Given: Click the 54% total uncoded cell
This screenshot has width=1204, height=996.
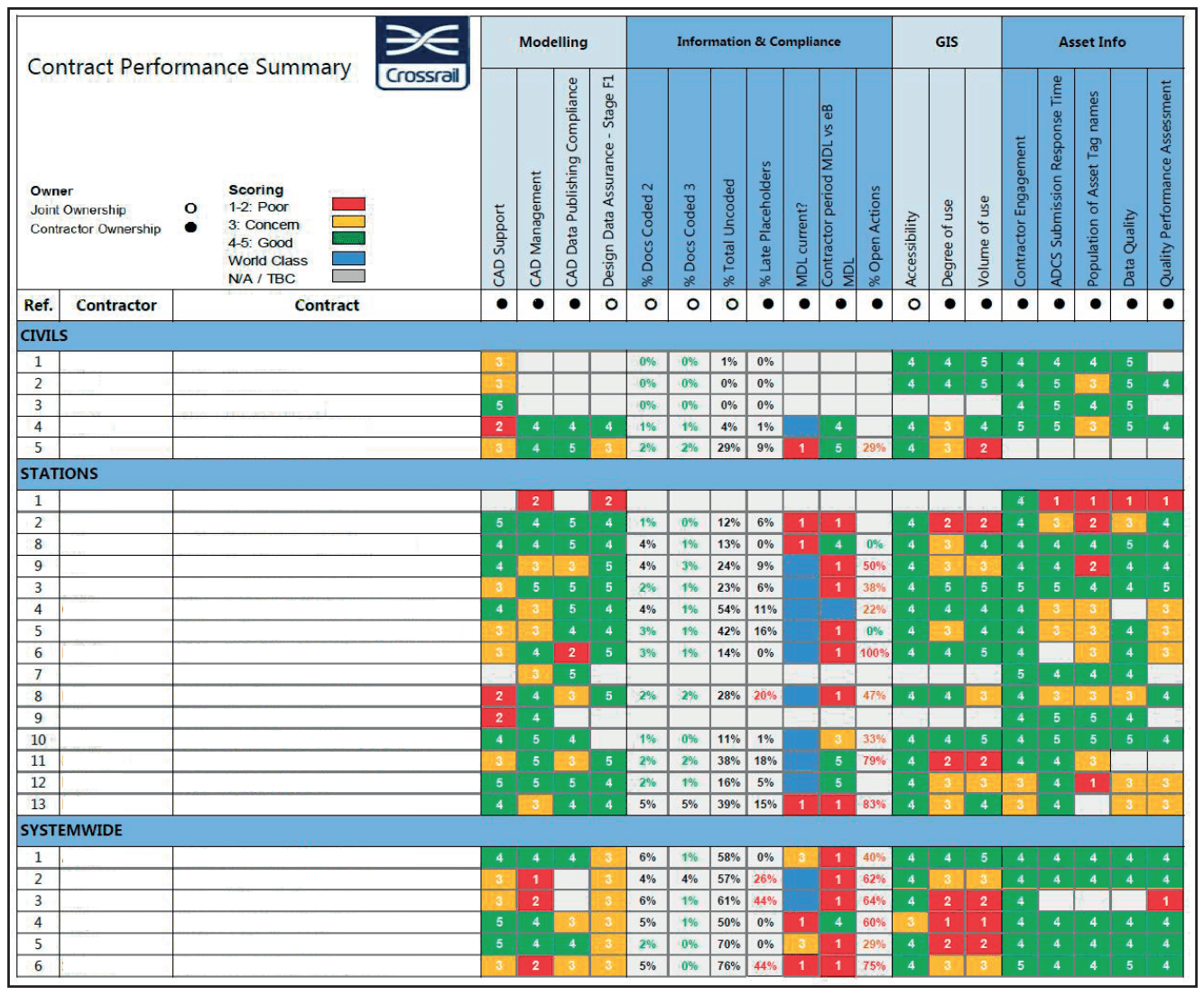Looking at the screenshot, I should tap(729, 609).
